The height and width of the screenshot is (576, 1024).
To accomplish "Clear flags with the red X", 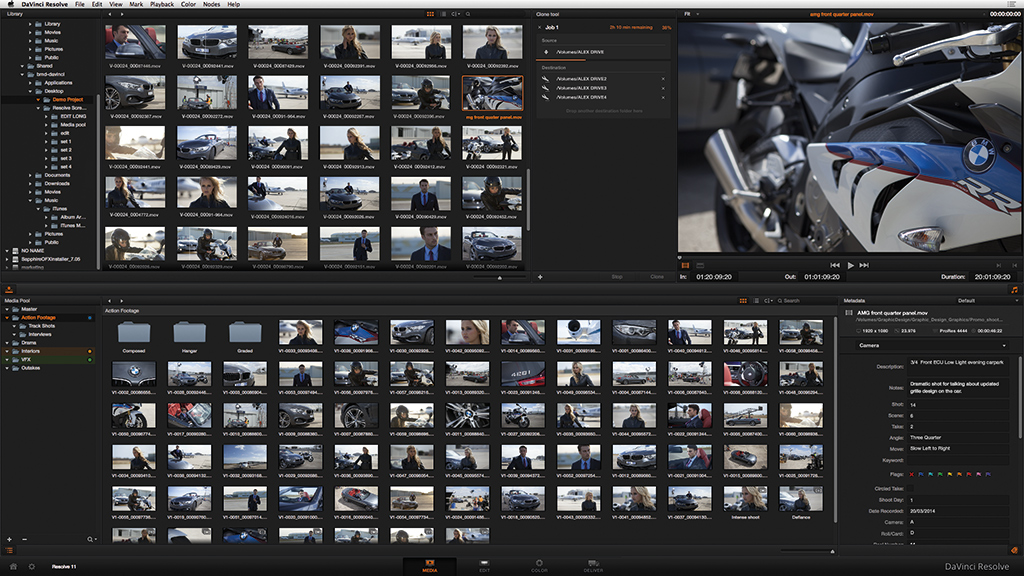I will (x=912, y=475).
